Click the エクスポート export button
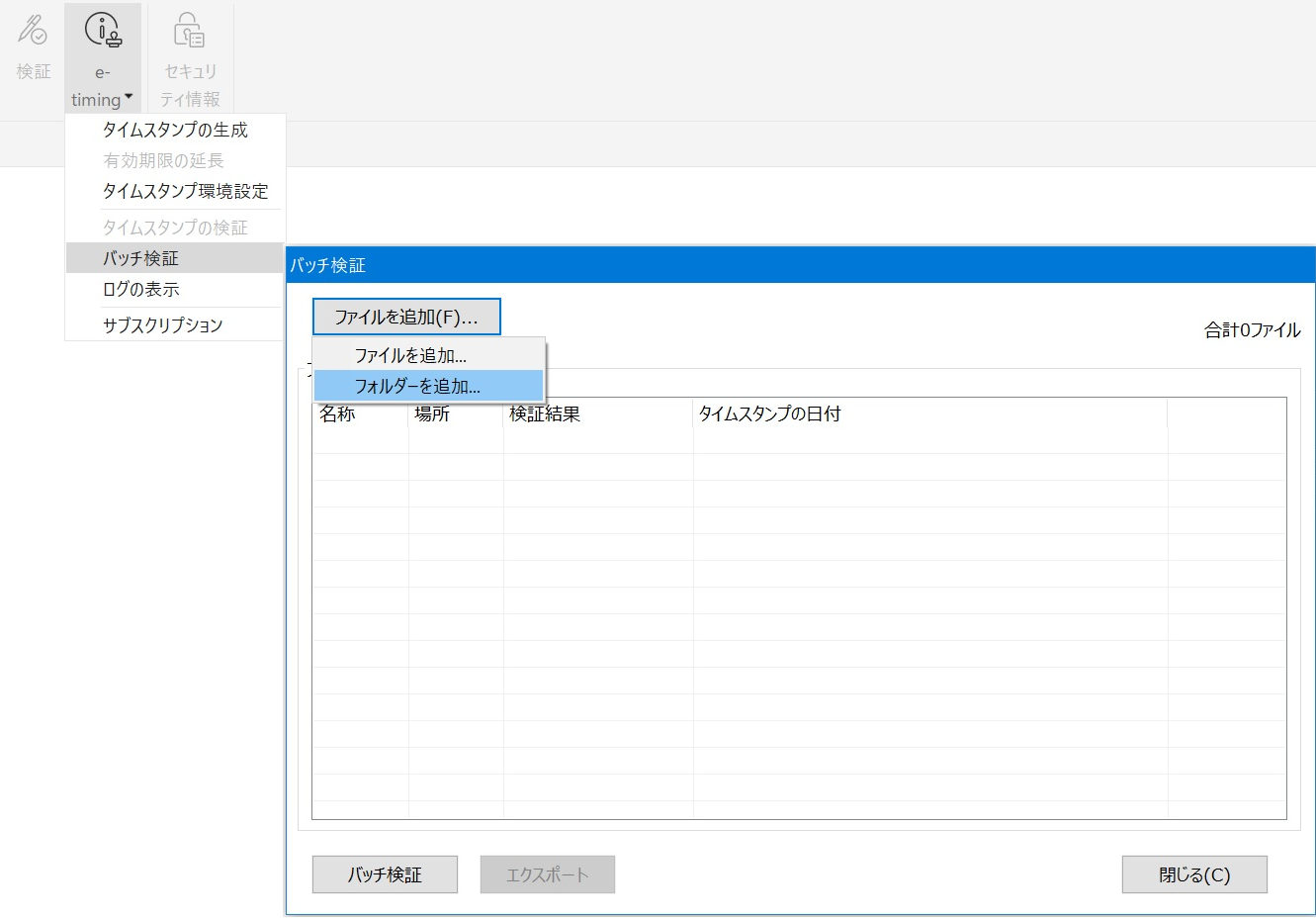This screenshot has height=918, width=1316. pyautogui.click(x=547, y=873)
